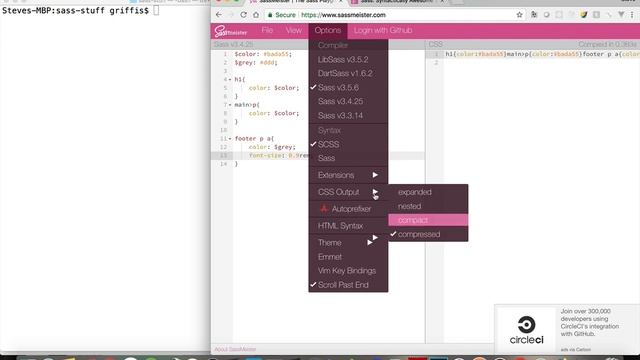Toggle Vim Key Bindings

pos(348,271)
